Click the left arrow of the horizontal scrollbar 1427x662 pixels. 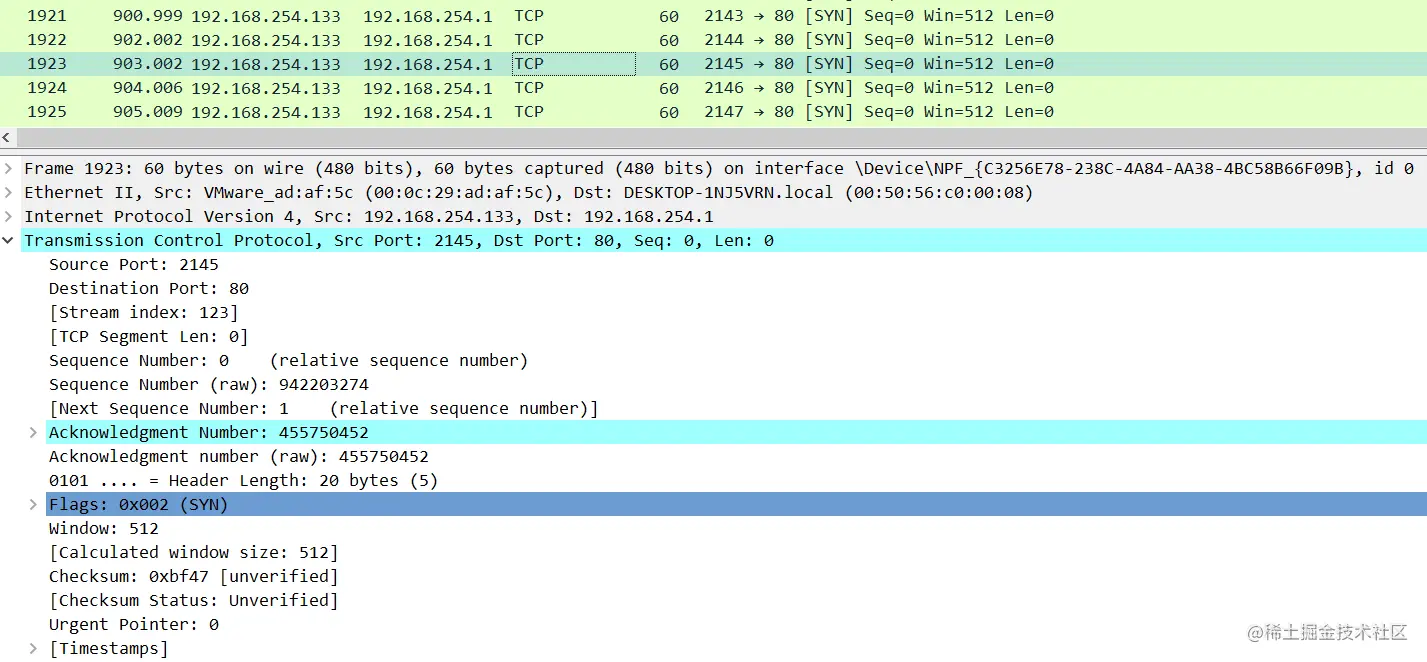pyautogui.click(x=7, y=137)
